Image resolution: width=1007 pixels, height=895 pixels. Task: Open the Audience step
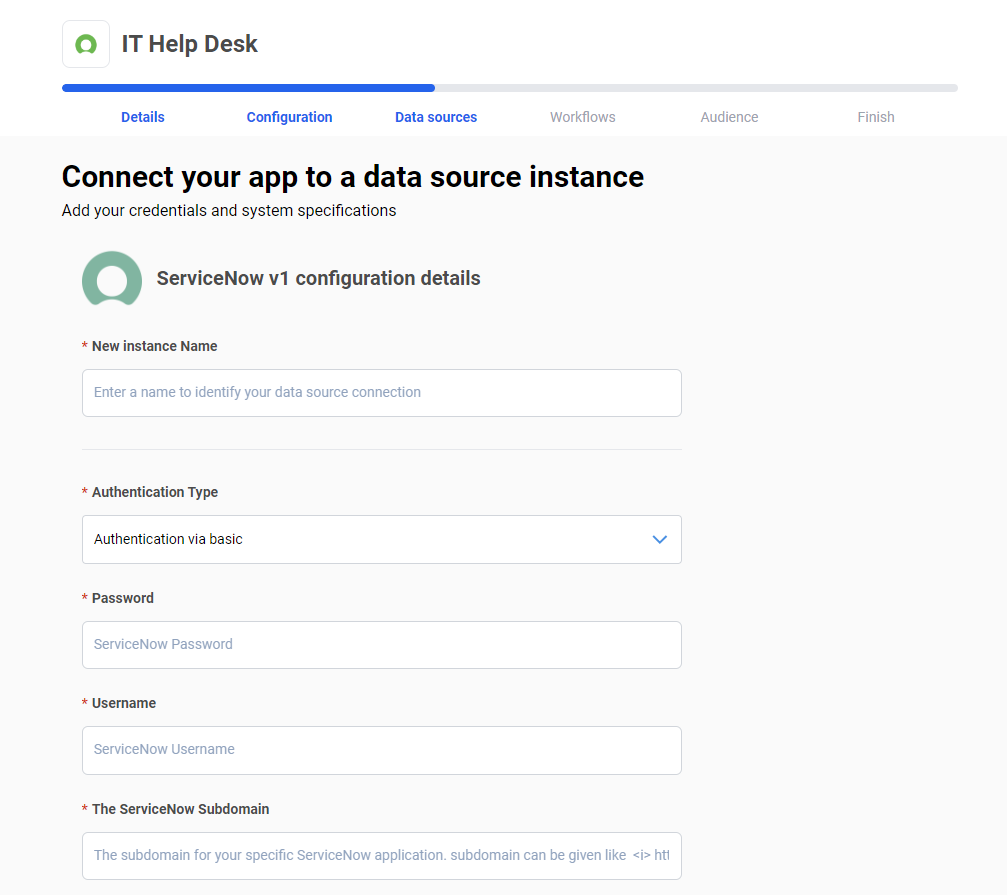coord(730,117)
